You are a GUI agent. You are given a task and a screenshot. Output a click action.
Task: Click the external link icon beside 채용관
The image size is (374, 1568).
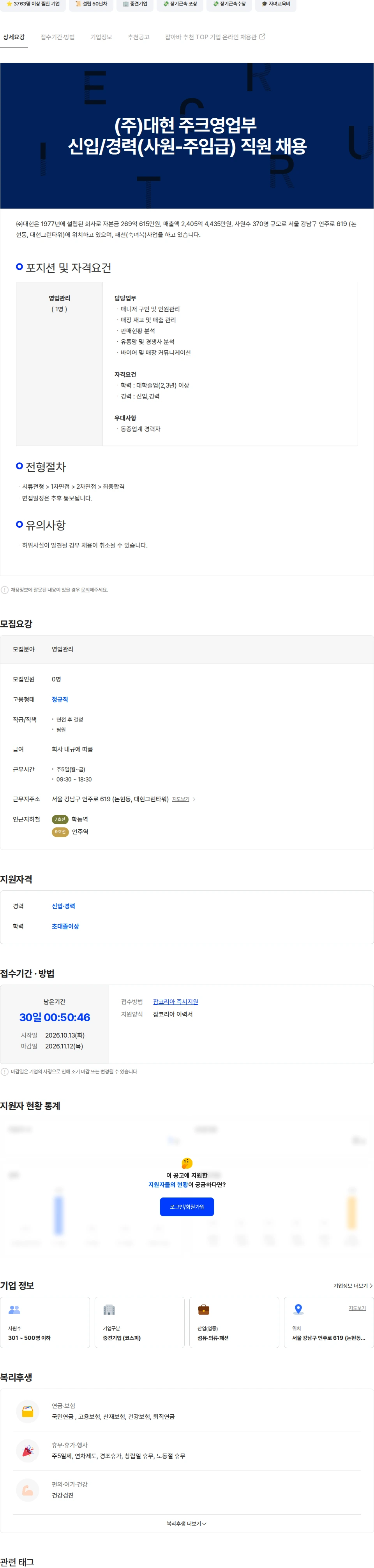[x=263, y=37]
